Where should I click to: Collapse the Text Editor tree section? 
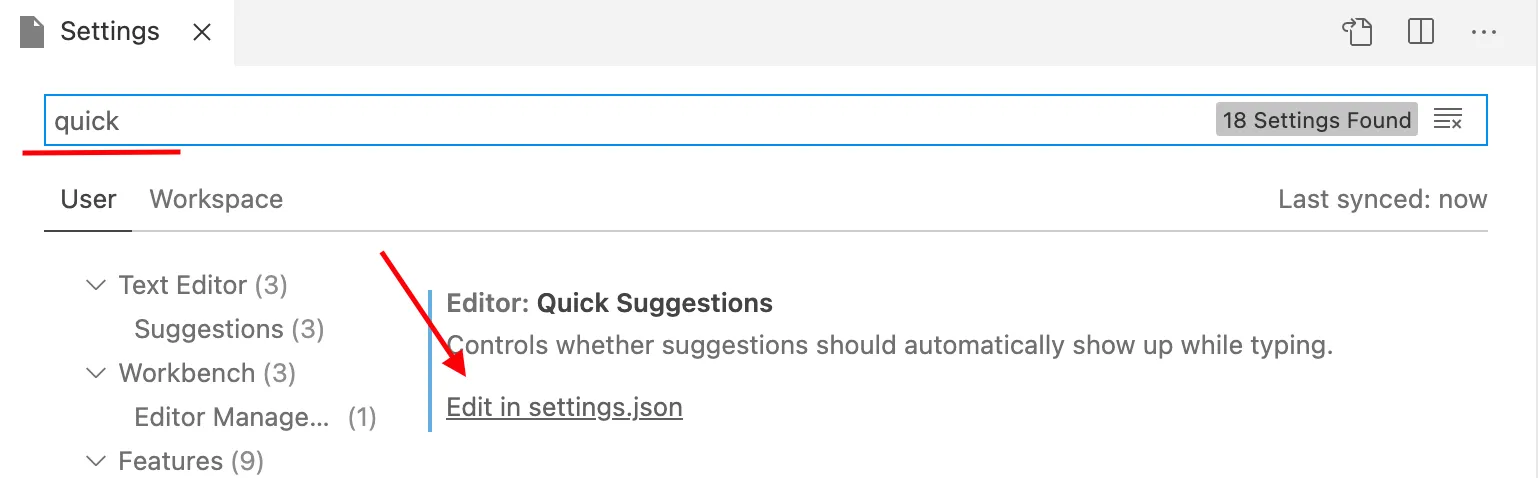(x=96, y=285)
